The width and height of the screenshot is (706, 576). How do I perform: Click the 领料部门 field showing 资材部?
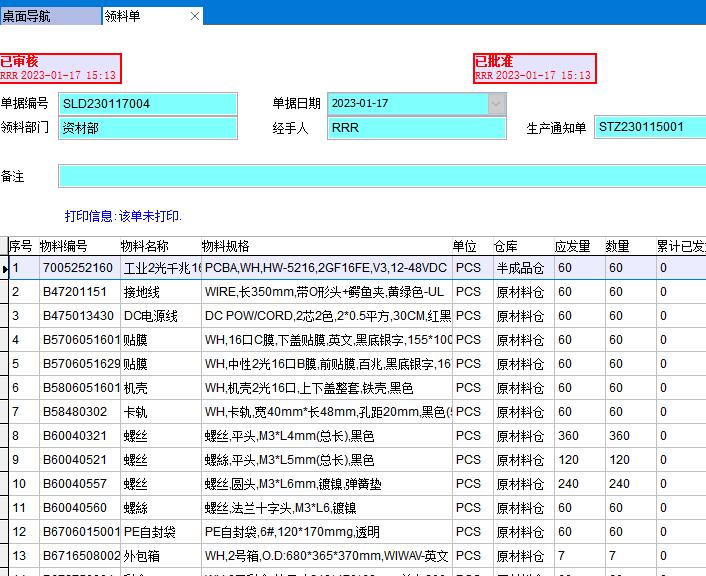[x=147, y=128]
